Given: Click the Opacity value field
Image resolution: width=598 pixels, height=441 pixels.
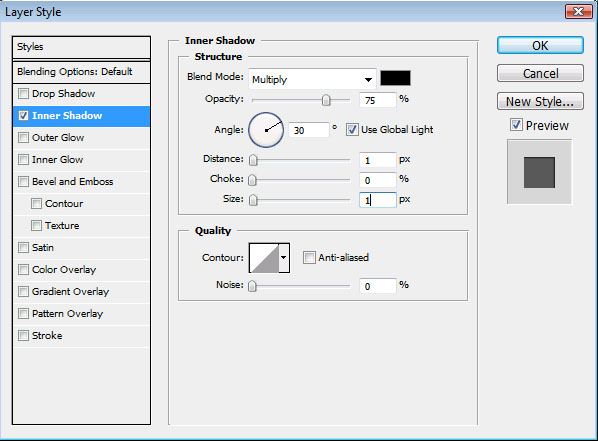Looking at the screenshot, I should tap(378, 100).
